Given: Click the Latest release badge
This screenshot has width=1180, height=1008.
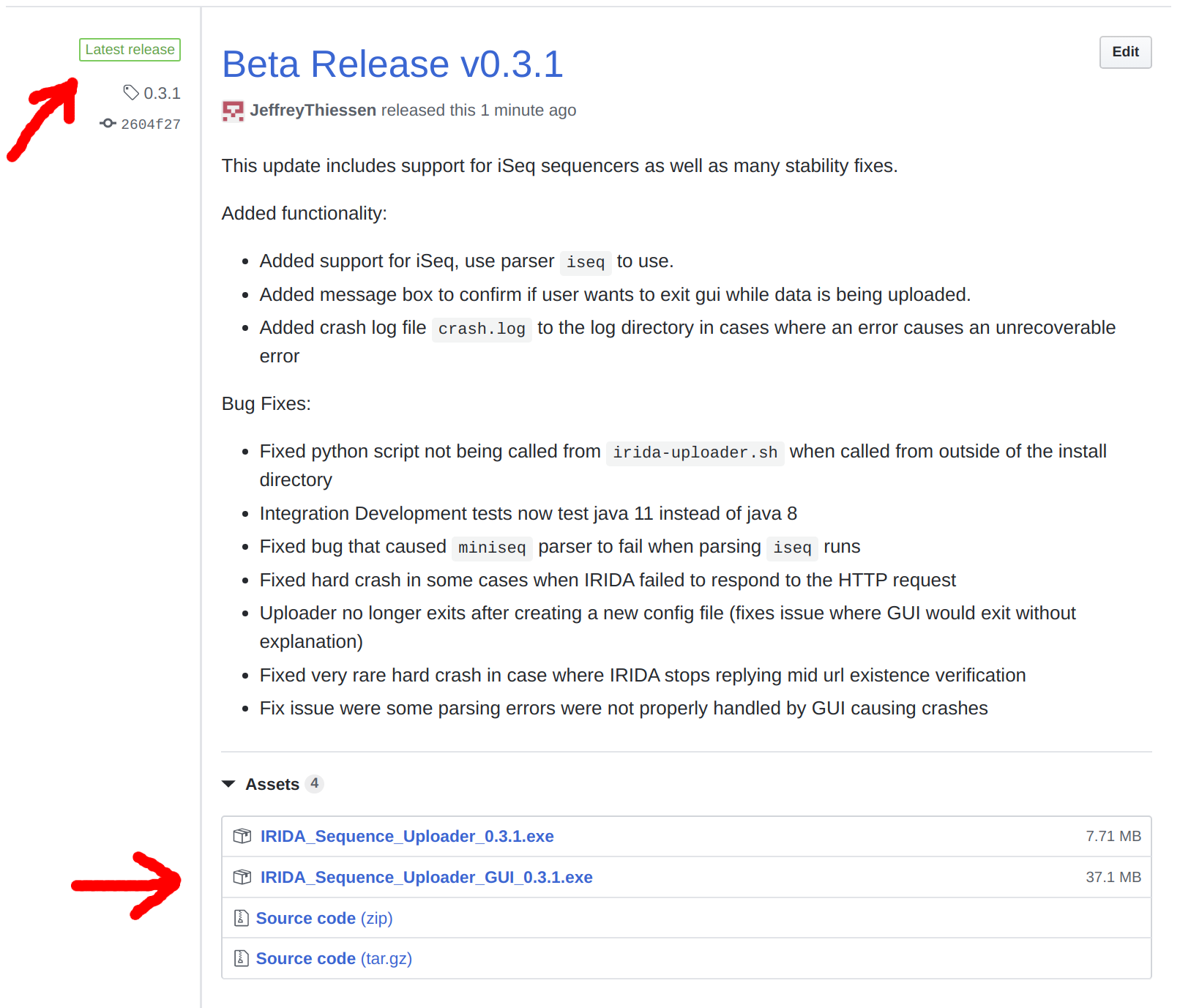Looking at the screenshot, I should pos(130,50).
